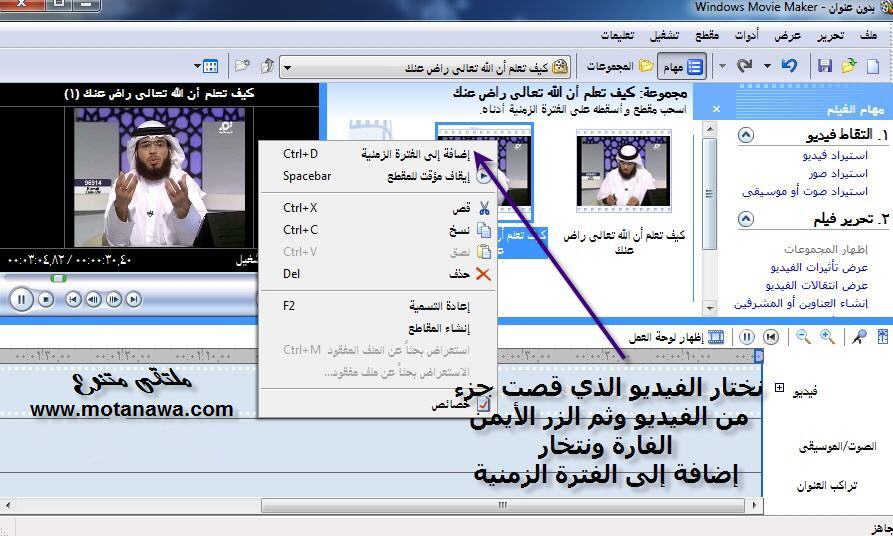Close the مهام الفيلم task pane
Viewport: 893px width, 536px height.
coord(716,109)
